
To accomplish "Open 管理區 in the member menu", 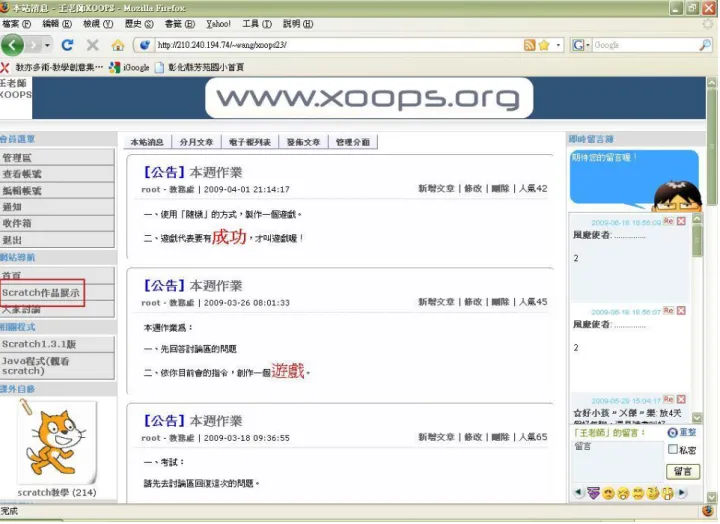I will (x=57, y=158).
